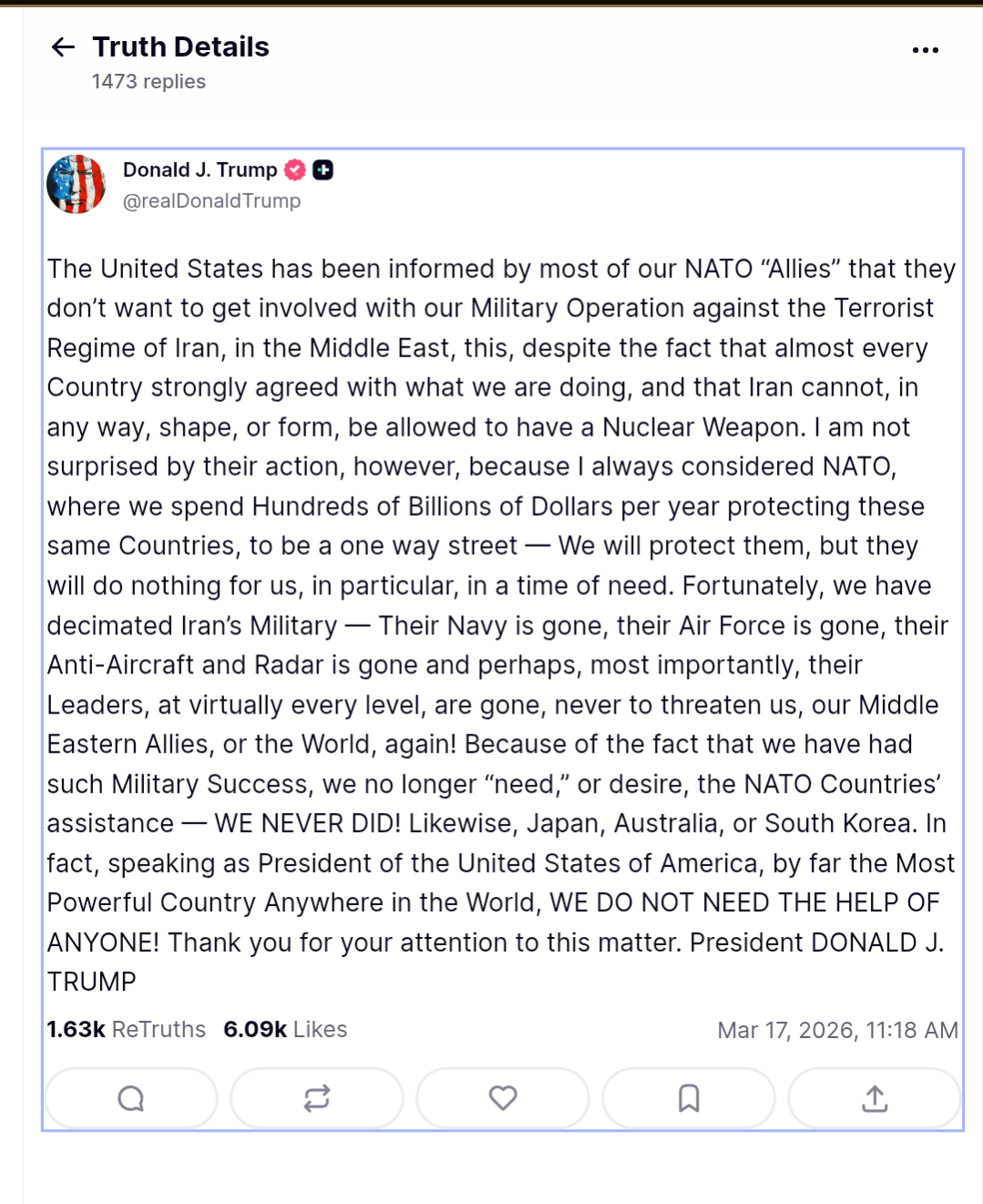Click the Truth Details heading
The image size is (983, 1204).
(x=180, y=47)
